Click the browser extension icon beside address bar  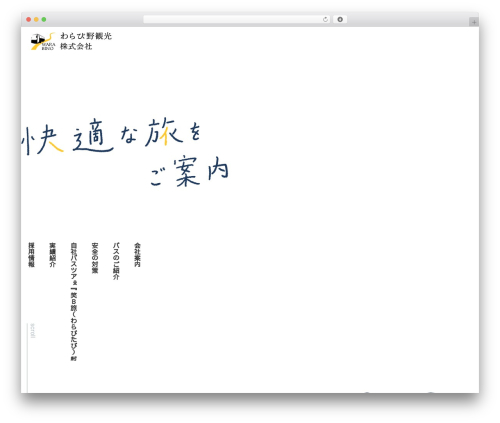(x=340, y=20)
